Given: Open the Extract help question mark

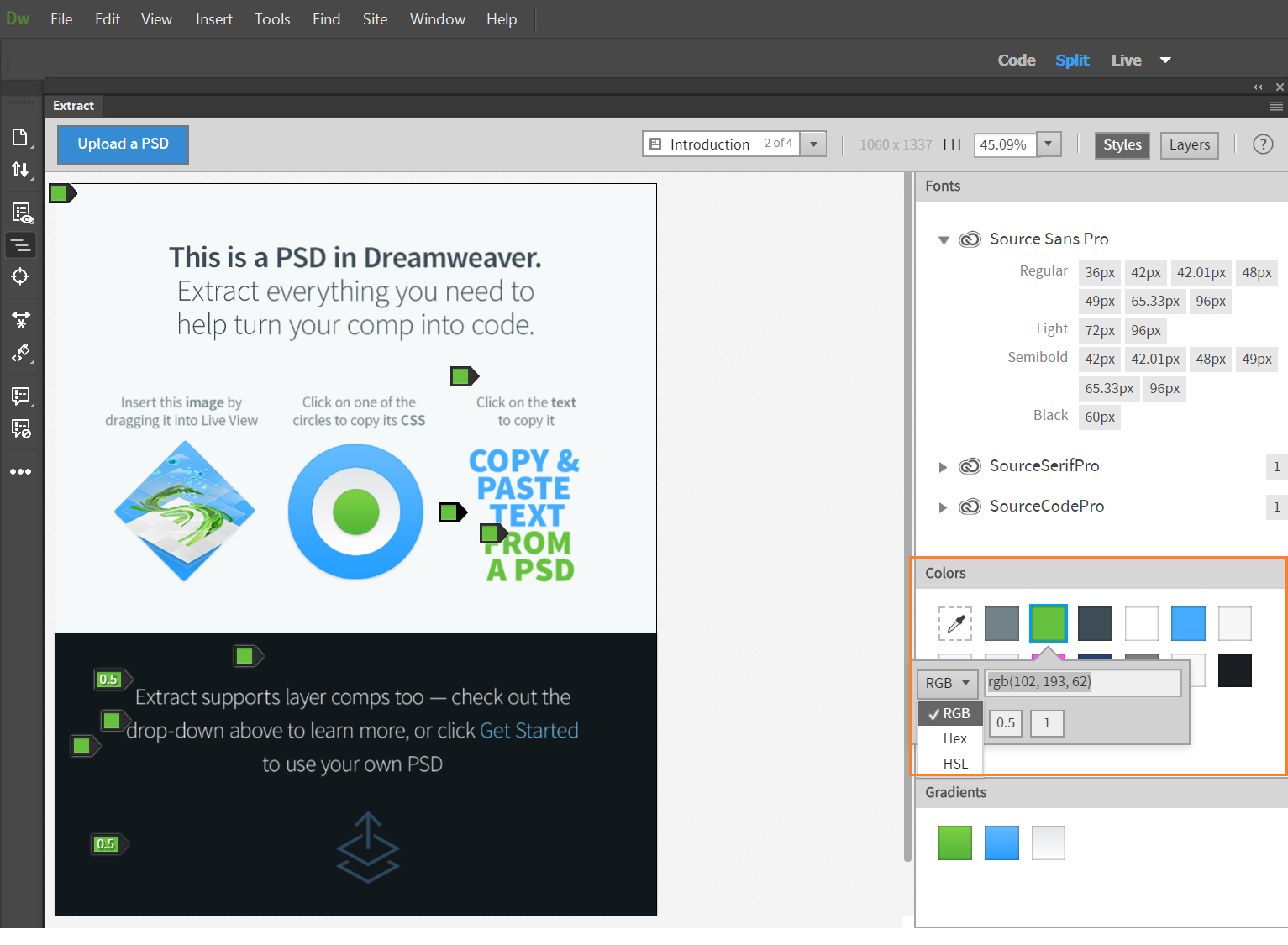Looking at the screenshot, I should coord(1263,144).
